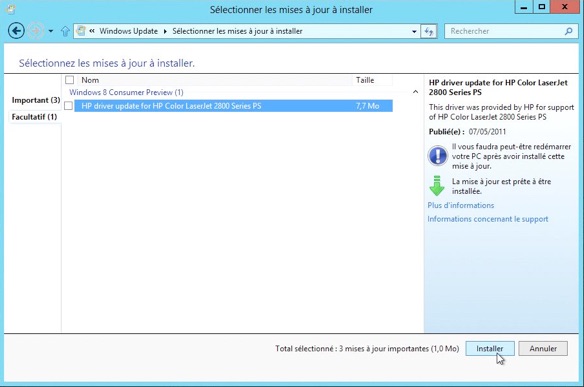Minimize the window
This screenshot has height=387, width=584.
pyautogui.click(x=523, y=7)
